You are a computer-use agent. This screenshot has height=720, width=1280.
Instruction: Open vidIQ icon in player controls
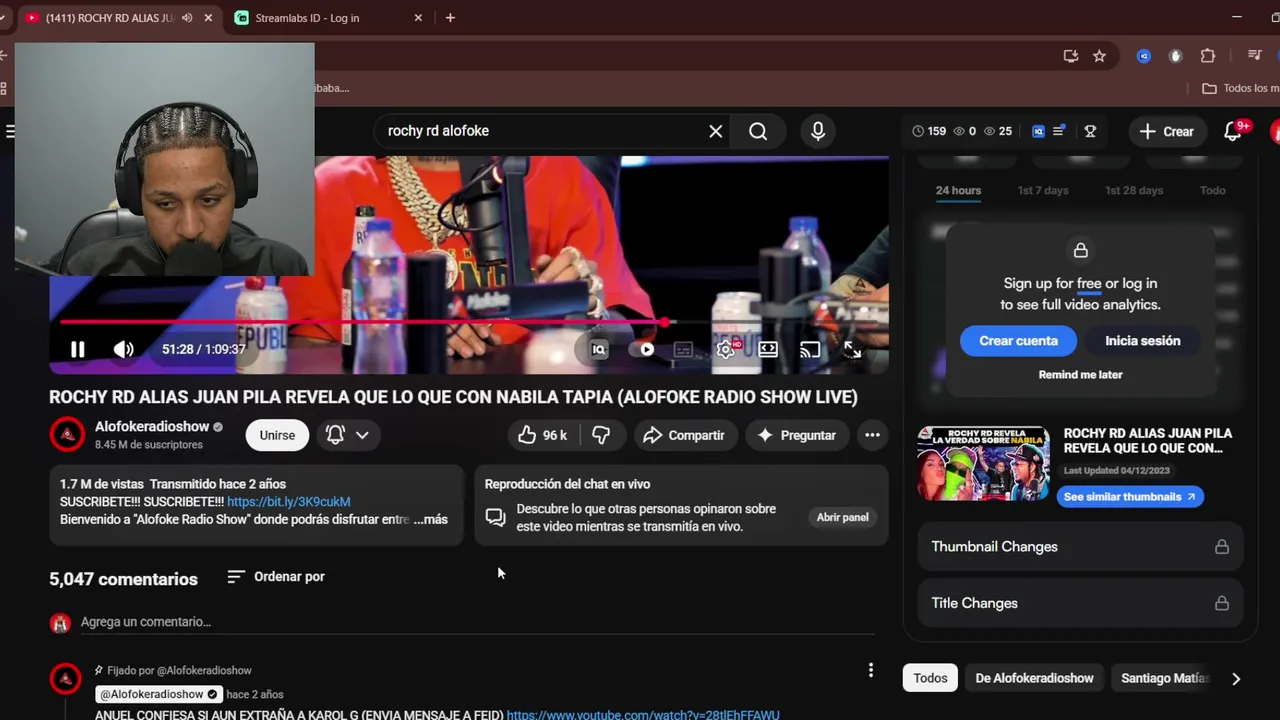click(x=599, y=349)
